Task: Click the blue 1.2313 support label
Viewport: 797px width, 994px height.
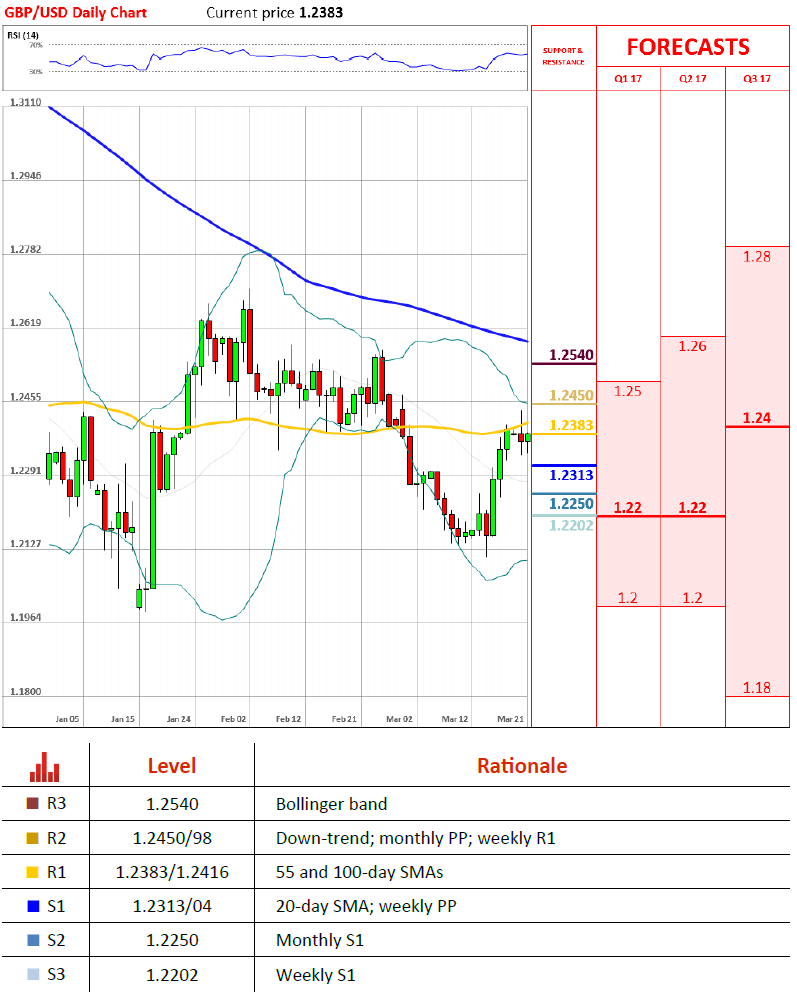Action: (x=571, y=475)
